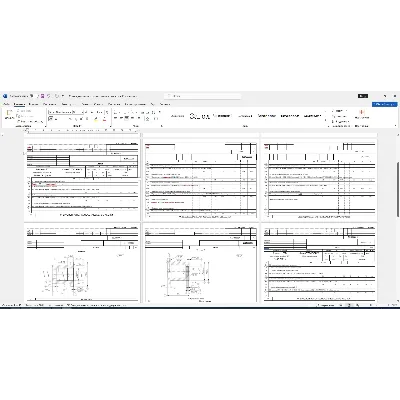Toggle paragraph marks visibility
The width and height of the screenshot is (400, 400).
[159, 112]
